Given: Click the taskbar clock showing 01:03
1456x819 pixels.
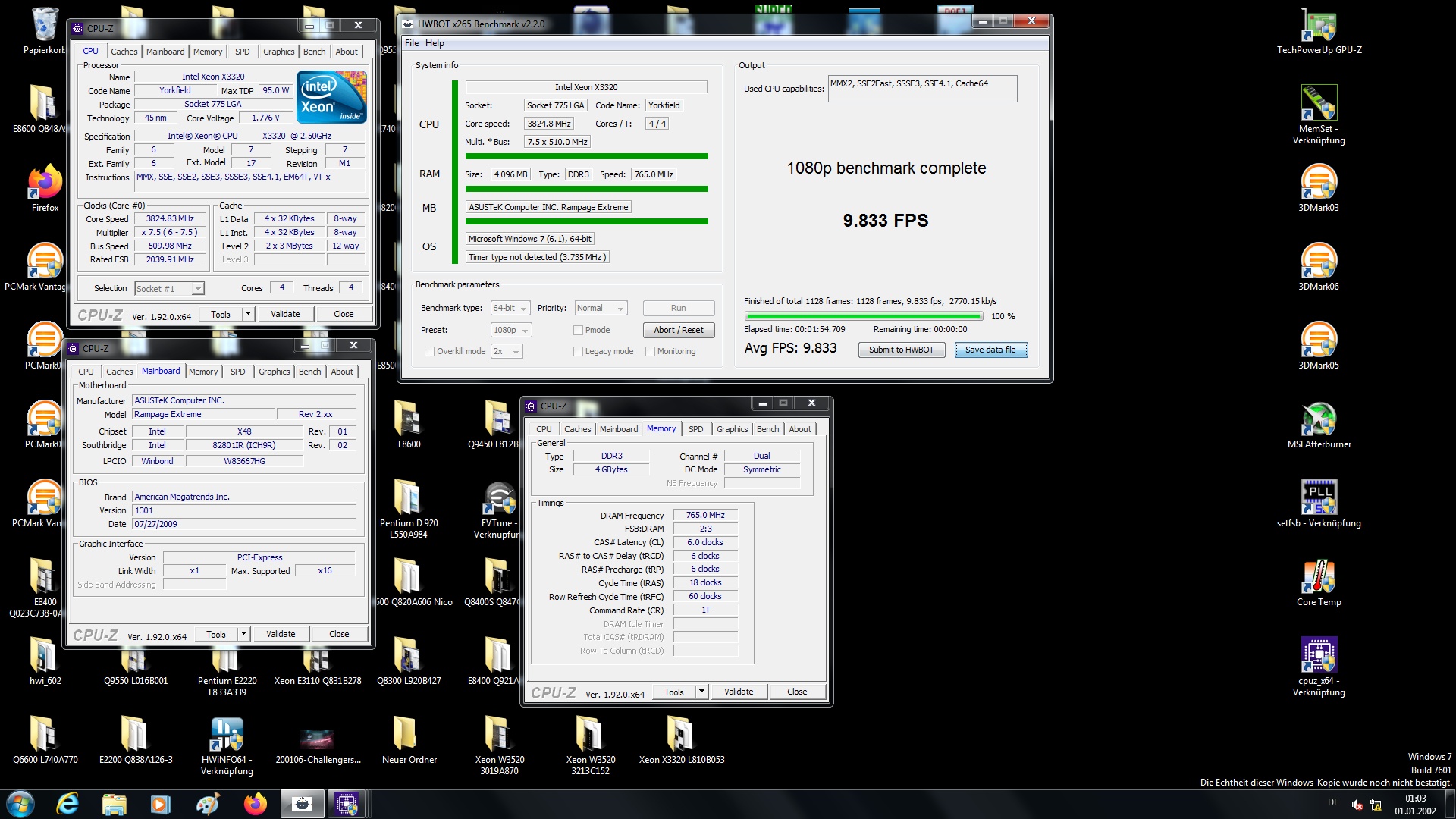Looking at the screenshot, I should click(1415, 805).
